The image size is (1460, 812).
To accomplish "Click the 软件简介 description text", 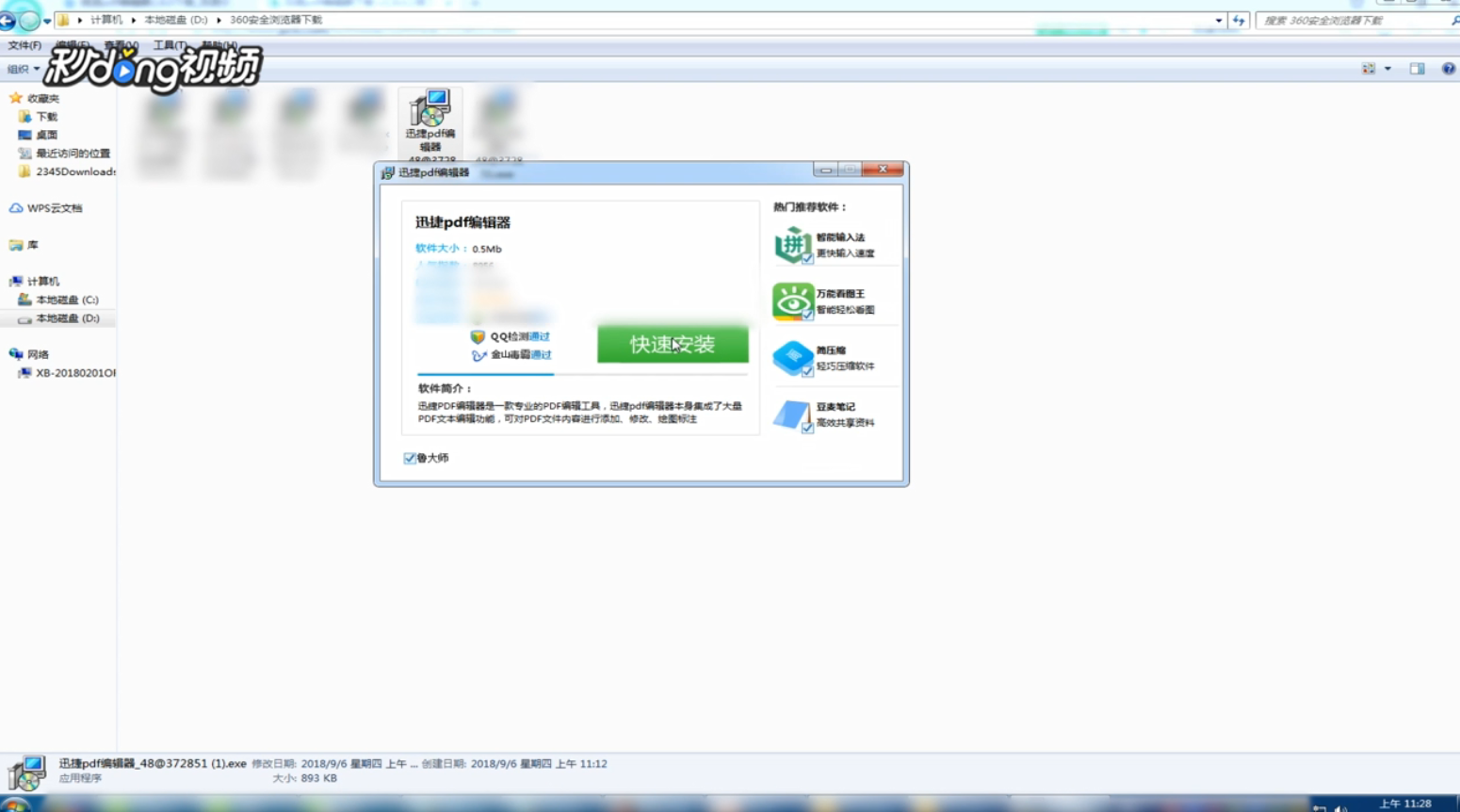I will coord(580,413).
